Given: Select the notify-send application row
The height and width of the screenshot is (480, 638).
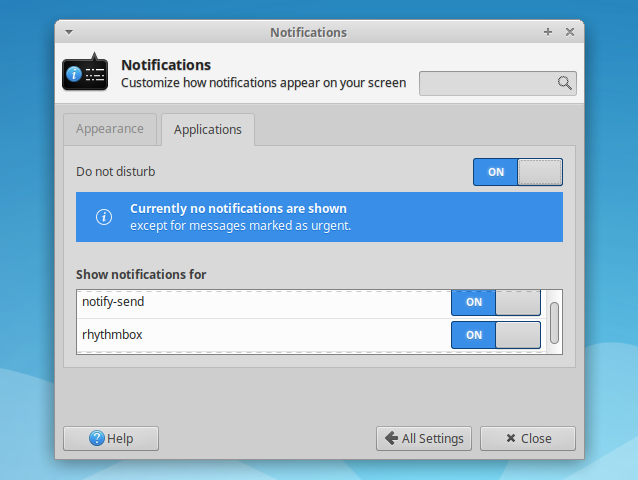Looking at the screenshot, I should [x=260, y=301].
